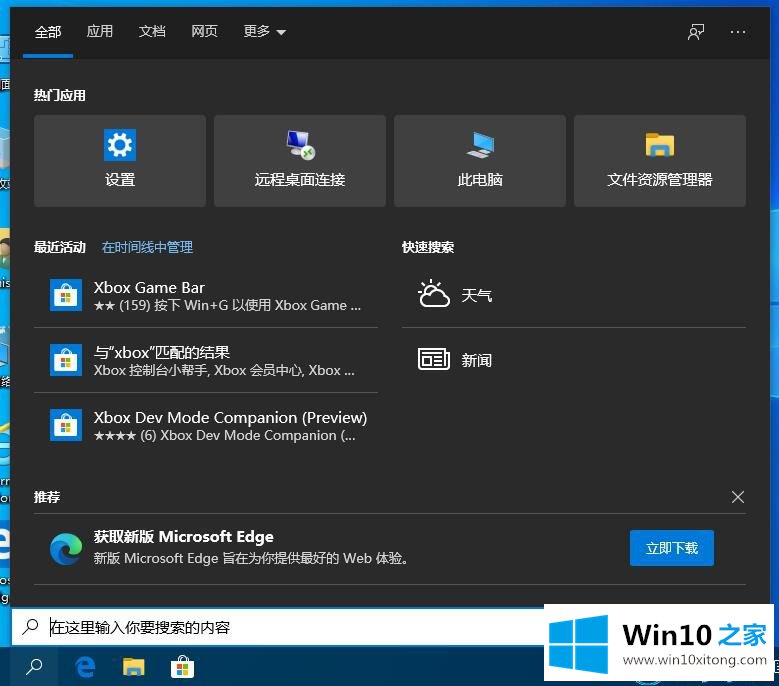Open File Explorer from the taskbar
Viewport: 779px width, 686px height.
(133, 667)
